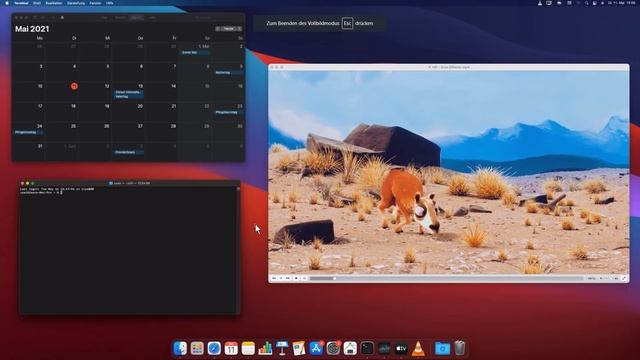Launch VLC cone icon in dock
This screenshot has height=360, width=640.
[x=418, y=348]
